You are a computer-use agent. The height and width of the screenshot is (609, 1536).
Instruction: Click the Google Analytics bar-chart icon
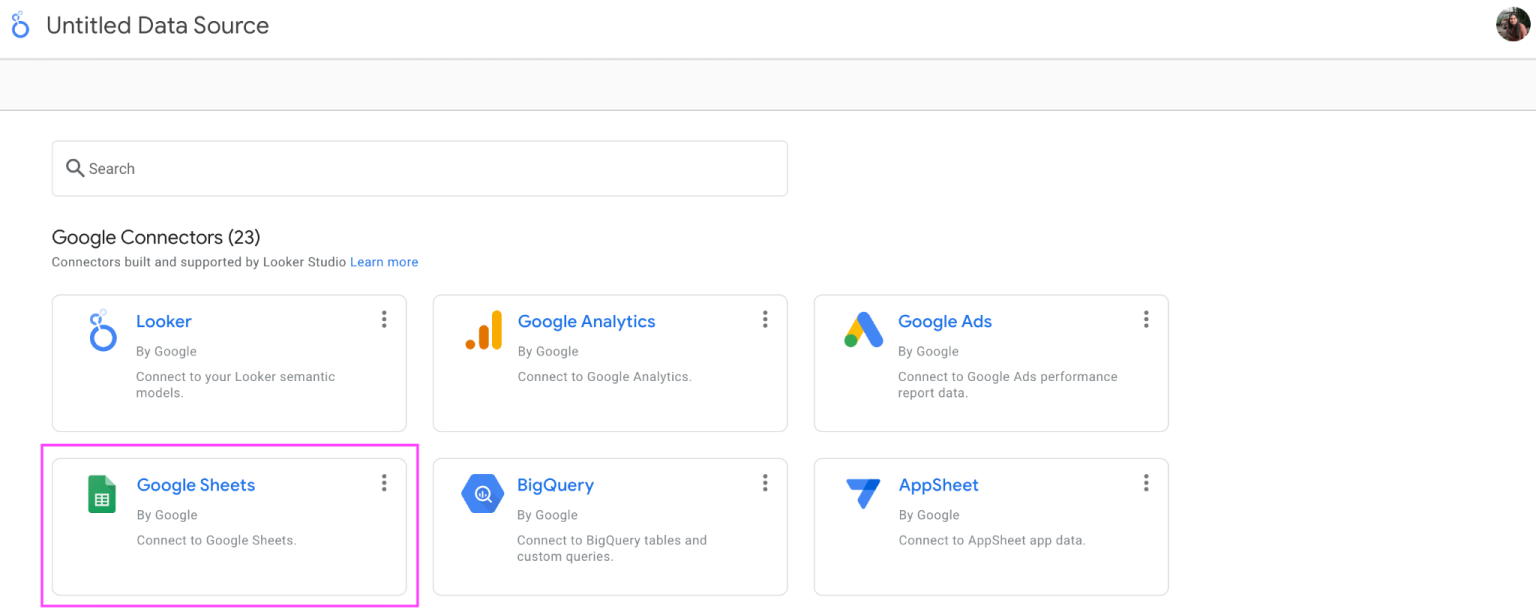(483, 330)
